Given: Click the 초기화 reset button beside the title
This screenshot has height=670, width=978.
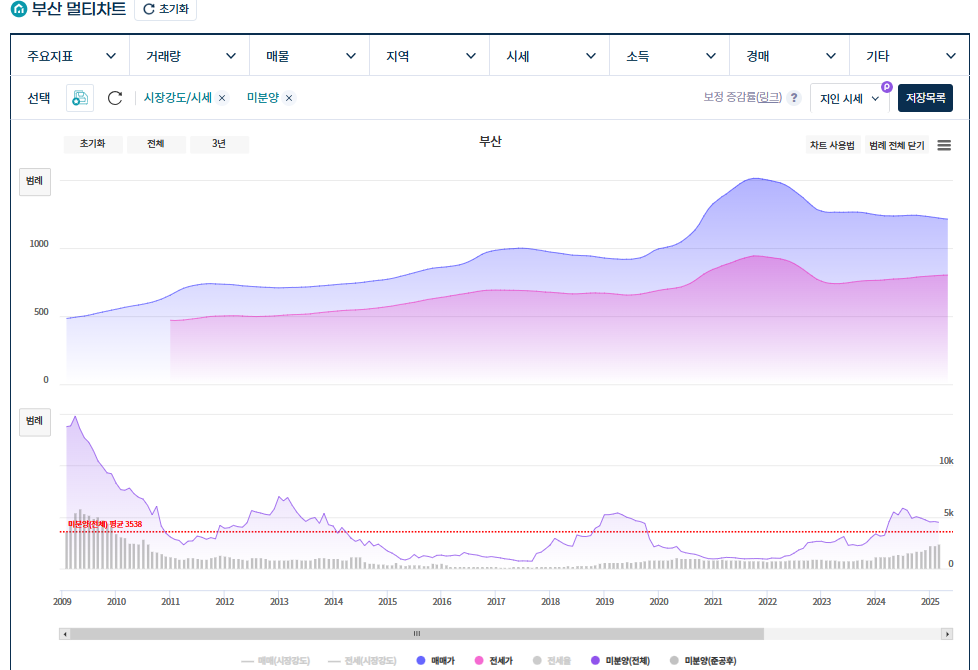Looking at the screenshot, I should click(165, 9).
